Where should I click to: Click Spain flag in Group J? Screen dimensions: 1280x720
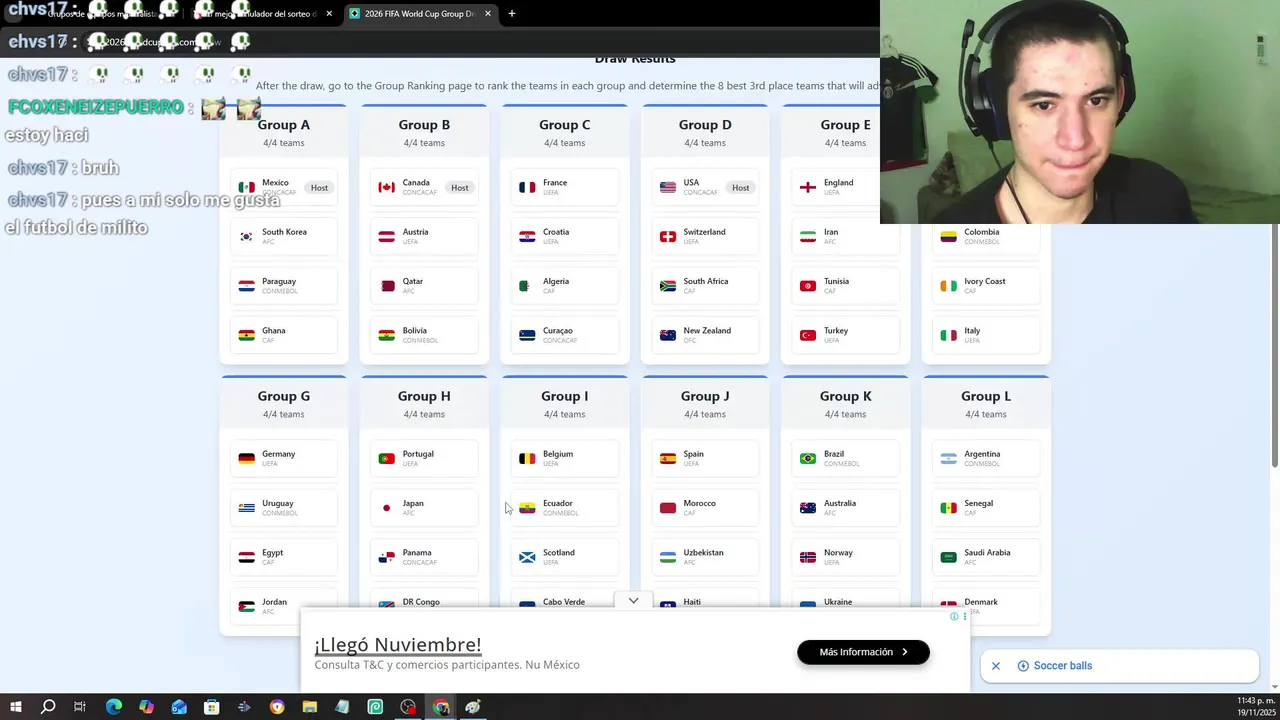668,458
